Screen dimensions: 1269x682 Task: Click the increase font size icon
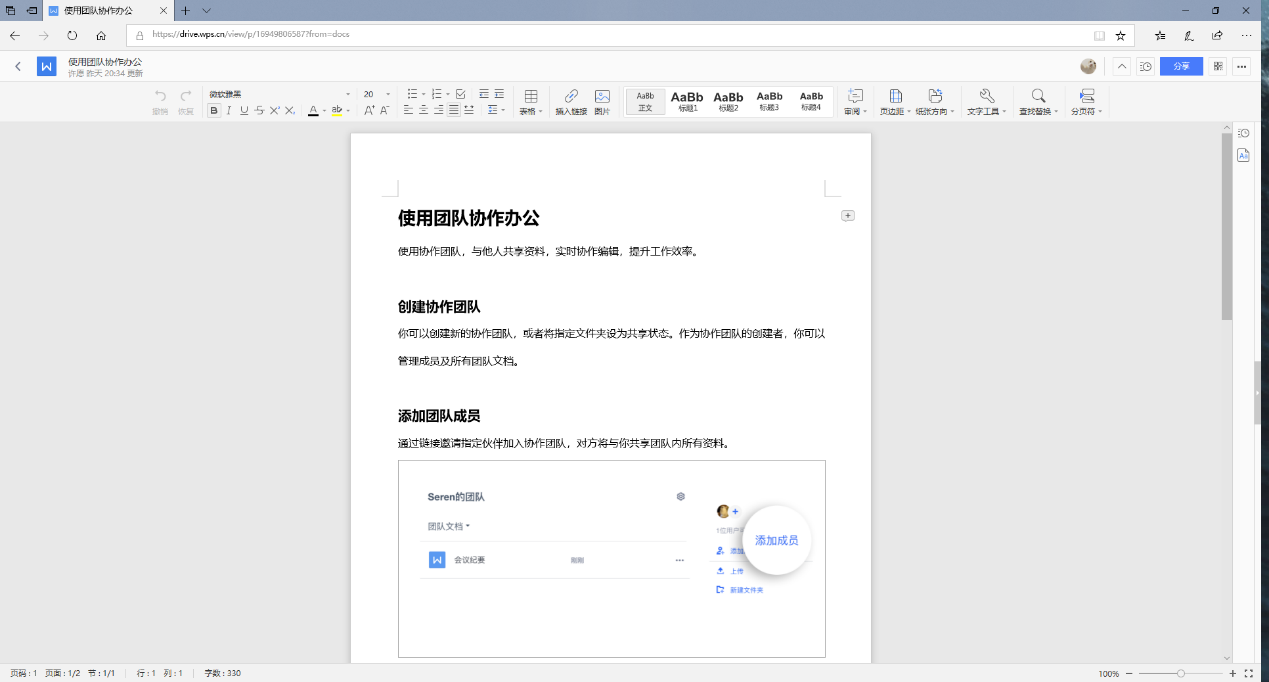pos(369,110)
